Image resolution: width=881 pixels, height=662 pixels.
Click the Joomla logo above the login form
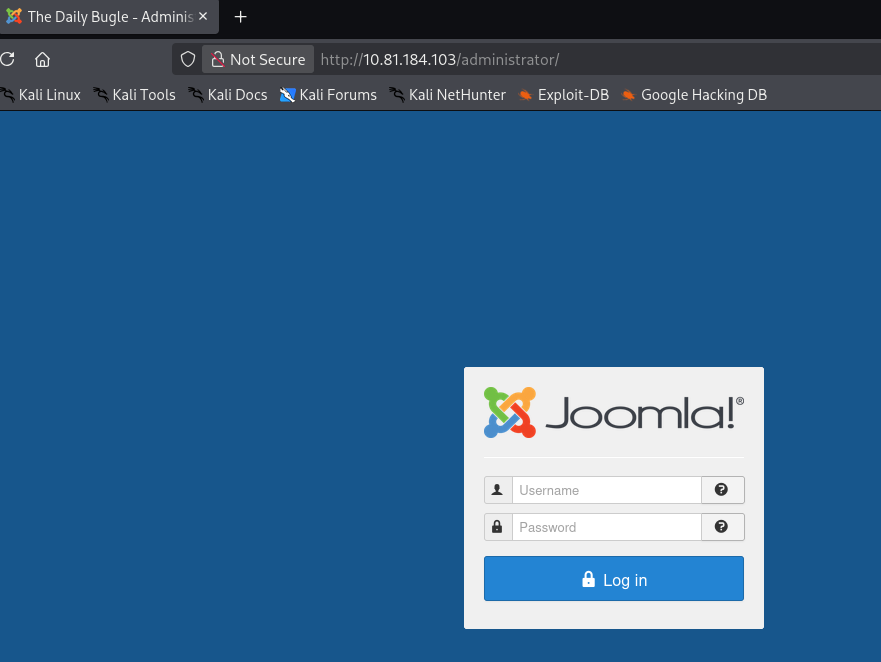click(x=613, y=412)
